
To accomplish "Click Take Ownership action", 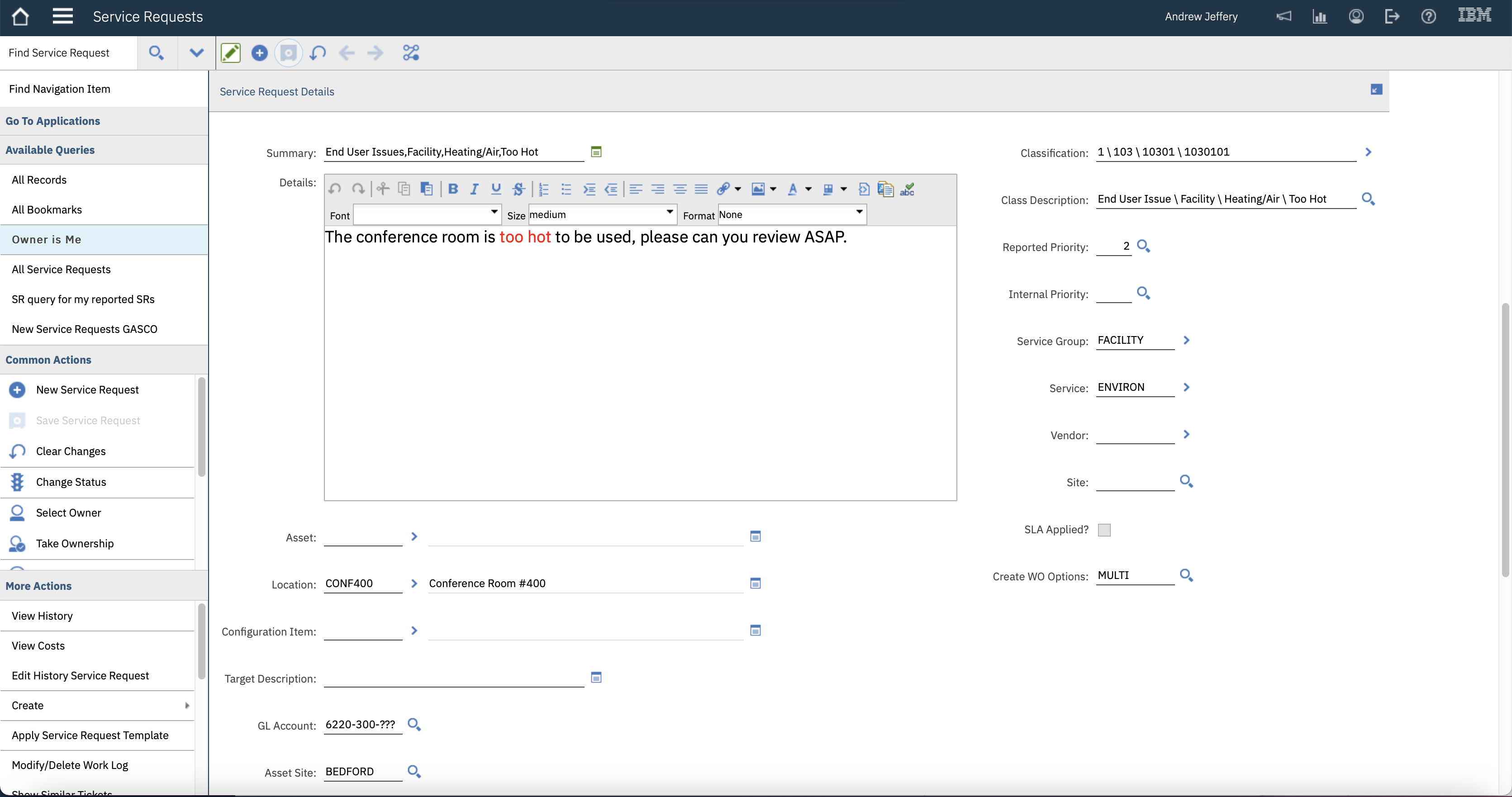I will (x=75, y=543).
